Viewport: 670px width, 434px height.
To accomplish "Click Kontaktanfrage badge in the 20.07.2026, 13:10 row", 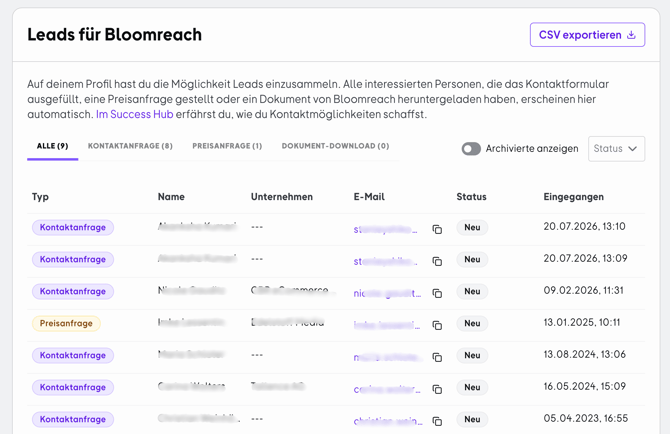I will 73,227.
